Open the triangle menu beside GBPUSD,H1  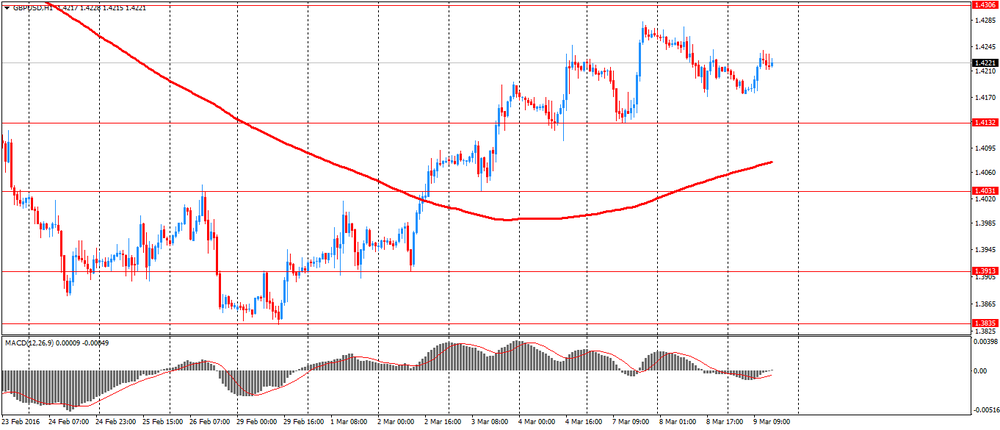tap(6, 10)
